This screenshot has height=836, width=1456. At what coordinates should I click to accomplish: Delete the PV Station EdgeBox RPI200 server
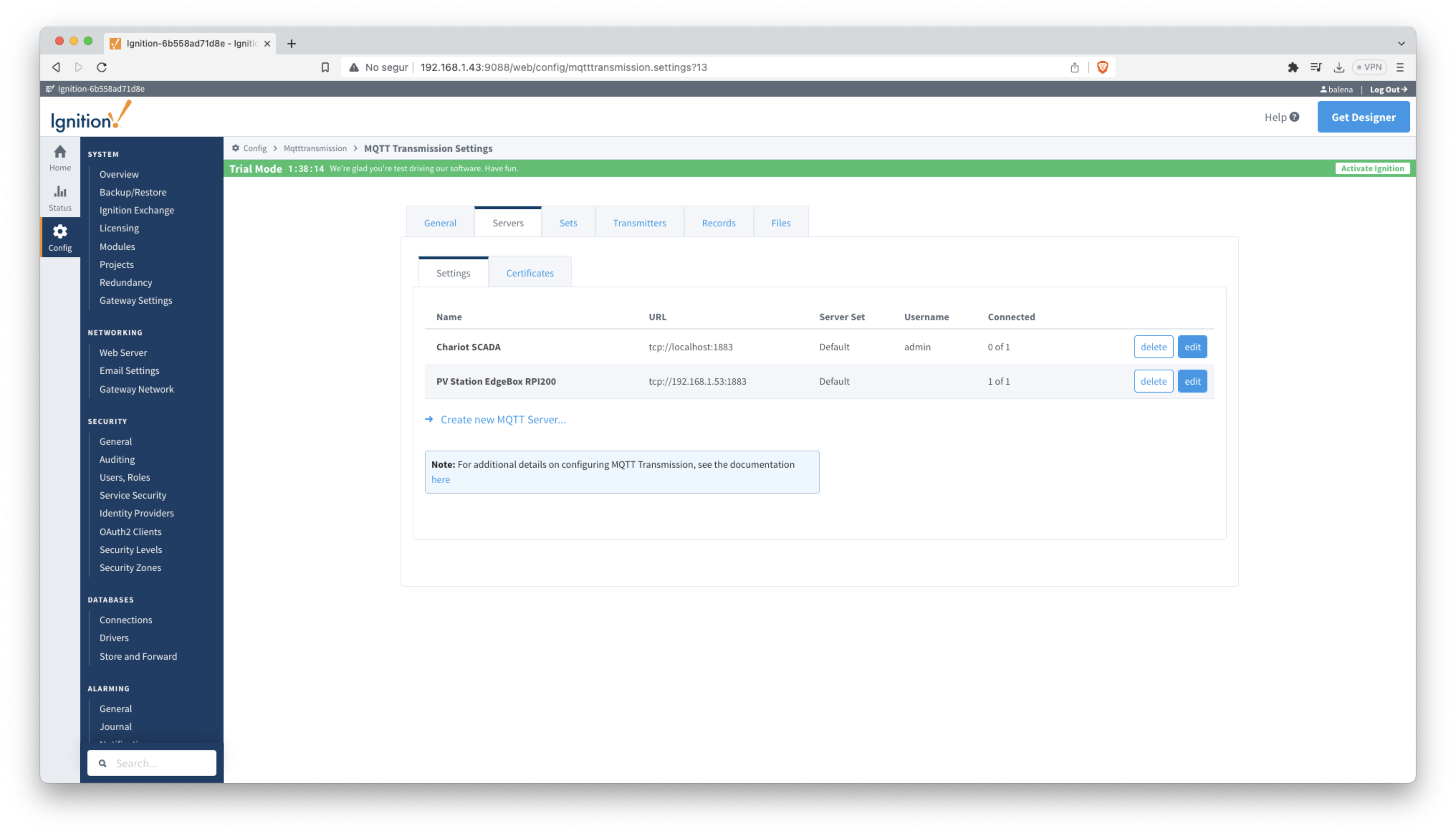[x=1153, y=381]
